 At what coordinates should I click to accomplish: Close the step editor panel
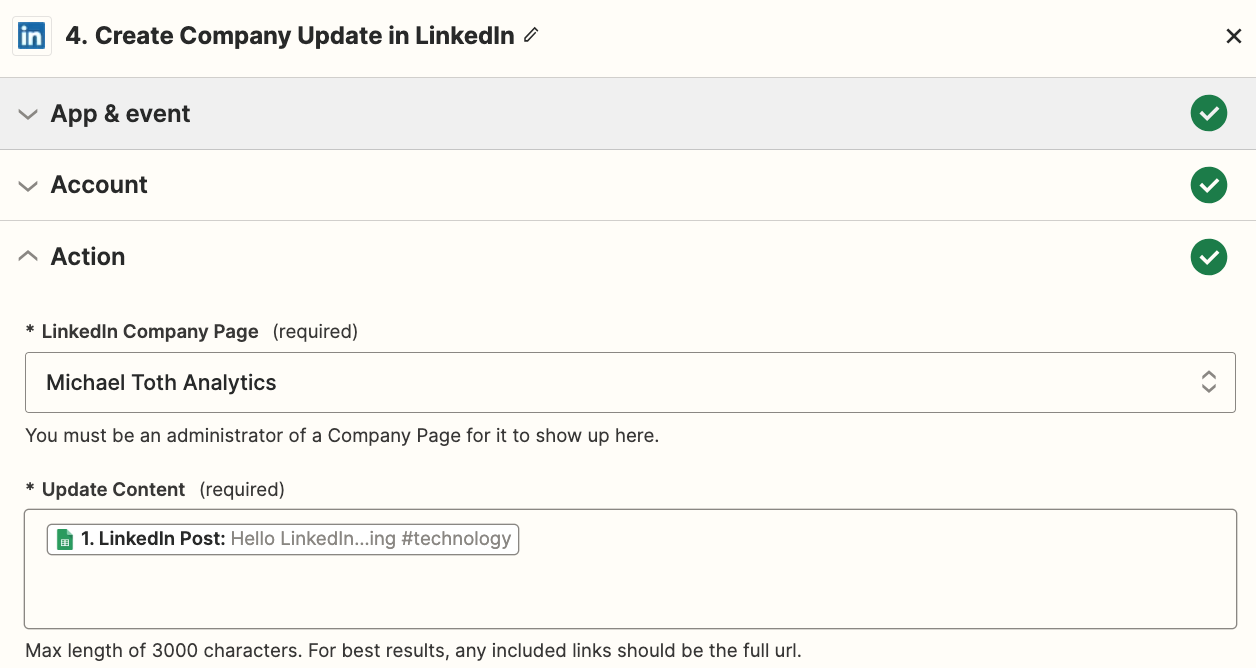pyautogui.click(x=1233, y=37)
